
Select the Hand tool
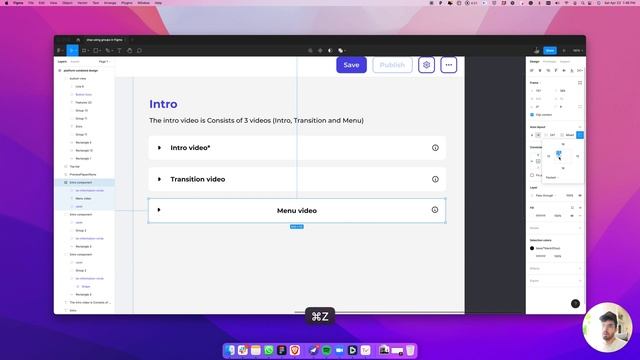pyautogui.click(x=129, y=51)
